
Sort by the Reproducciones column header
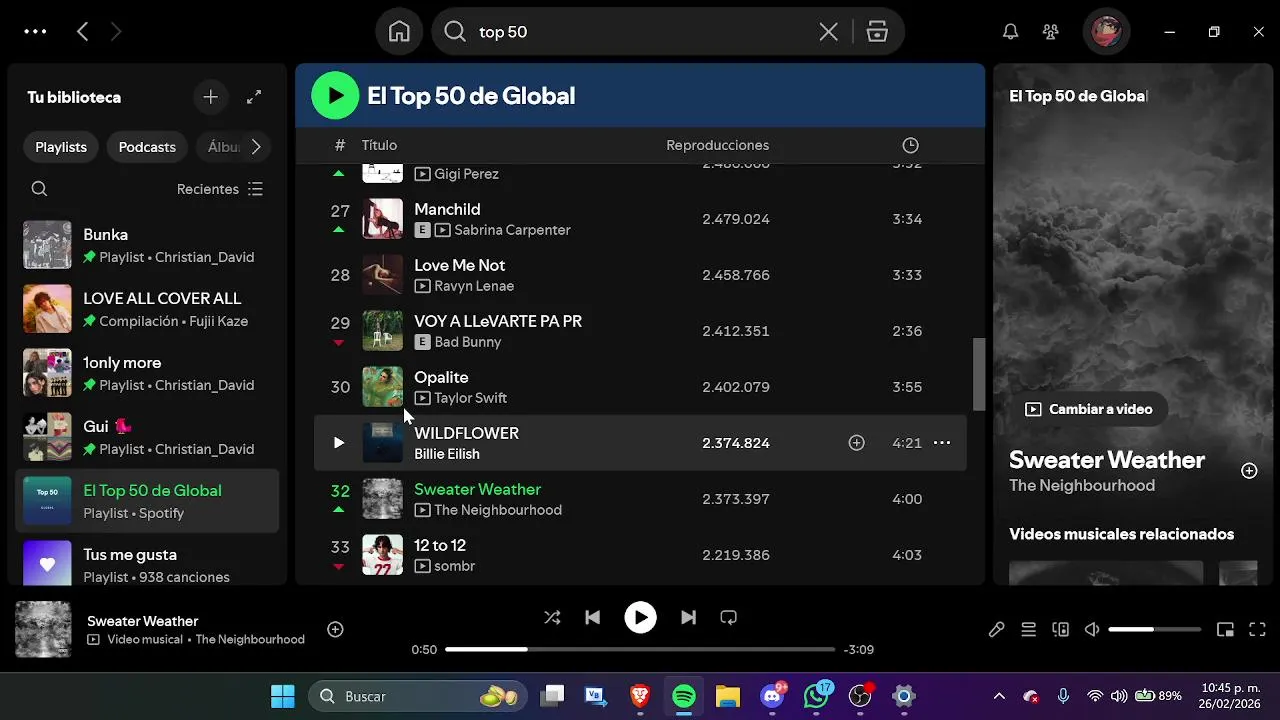tap(717, 145)
